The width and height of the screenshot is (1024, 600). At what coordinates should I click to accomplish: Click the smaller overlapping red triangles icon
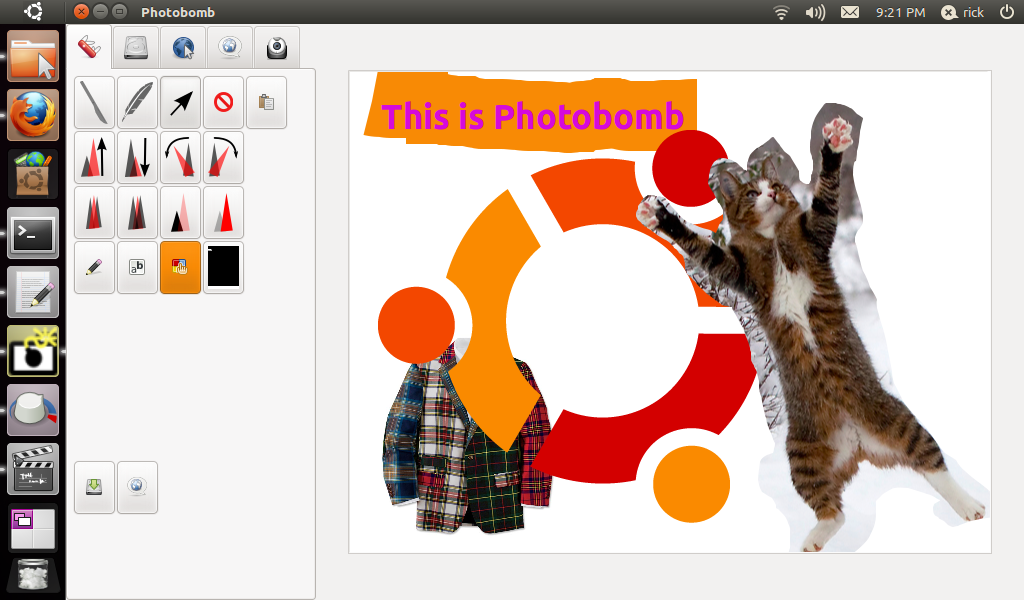coord(95,212)
